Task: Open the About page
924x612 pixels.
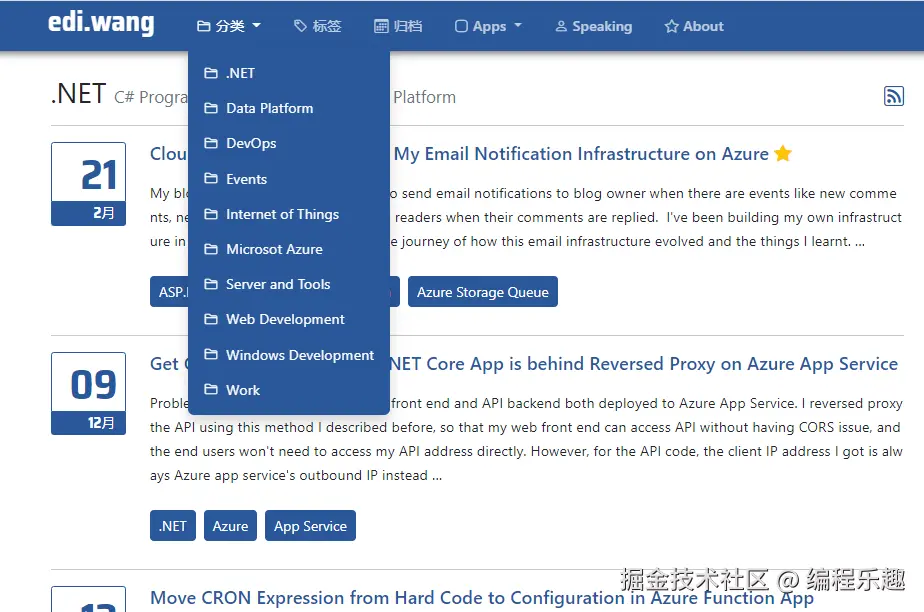Action: coord(694,26)
